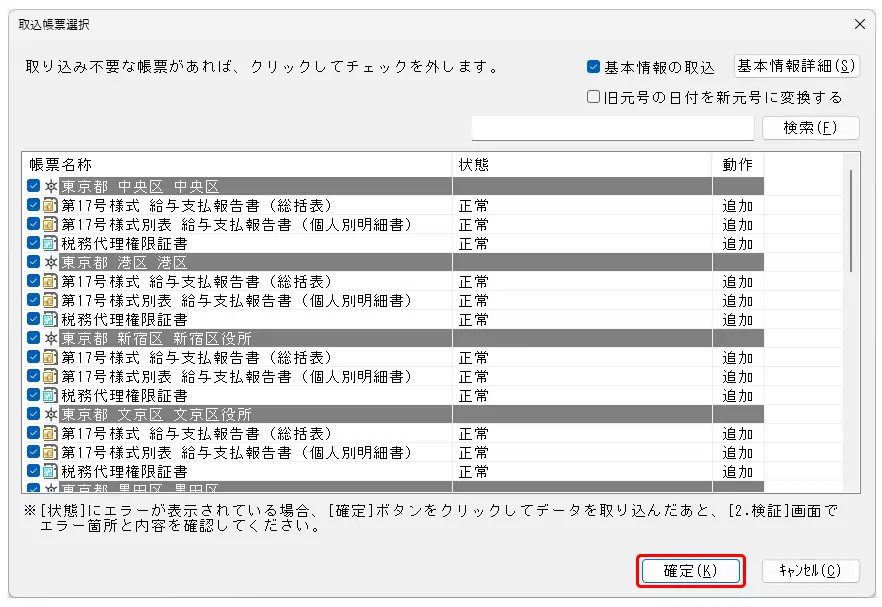Click the municipality icon beside 東京都 新宿区 新宿区役所
The width and height of the screenshot is (882, 607).
click(x=50, y=339)
